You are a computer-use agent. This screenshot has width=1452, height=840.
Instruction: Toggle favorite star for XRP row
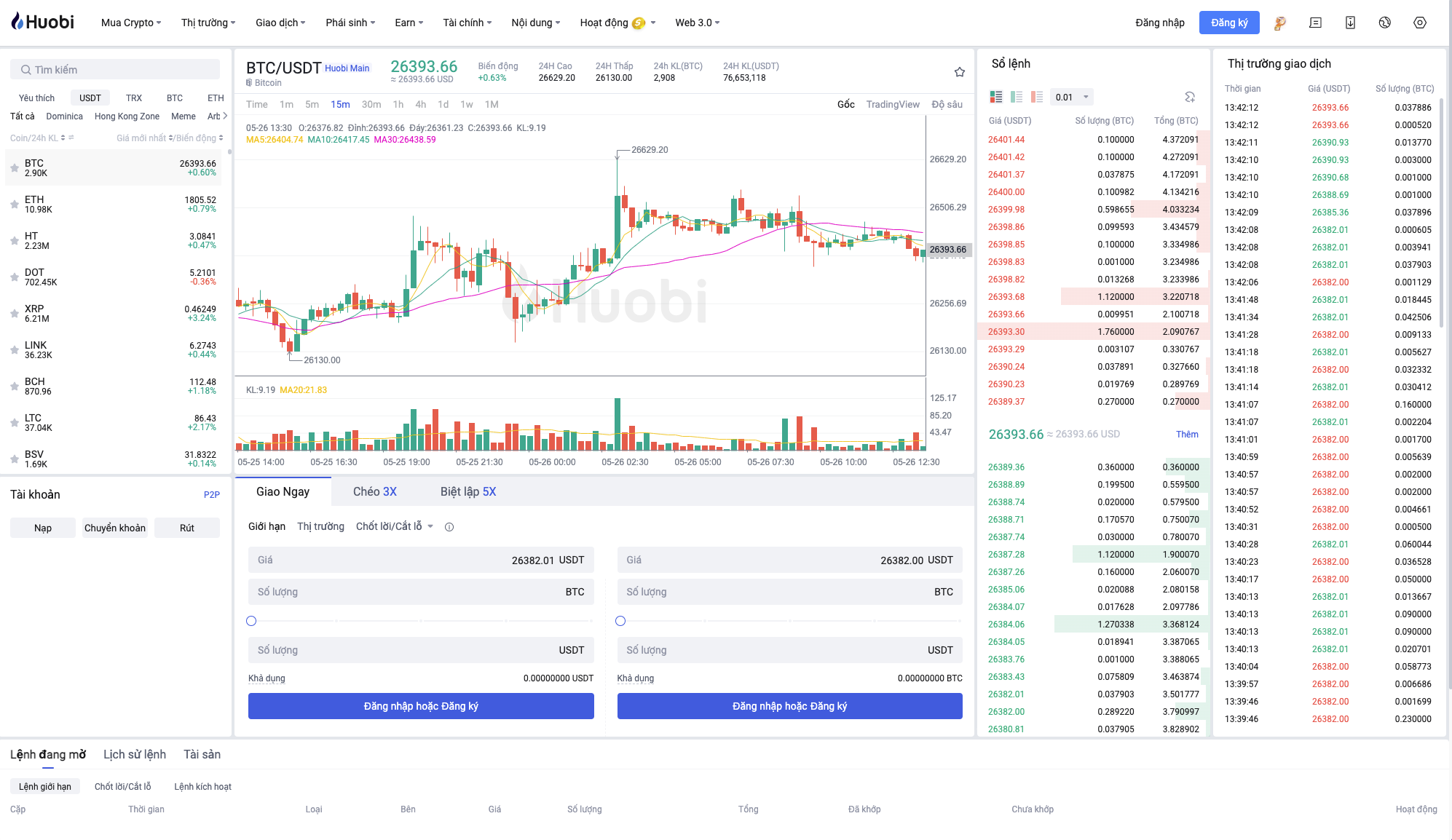coord(15,314)
